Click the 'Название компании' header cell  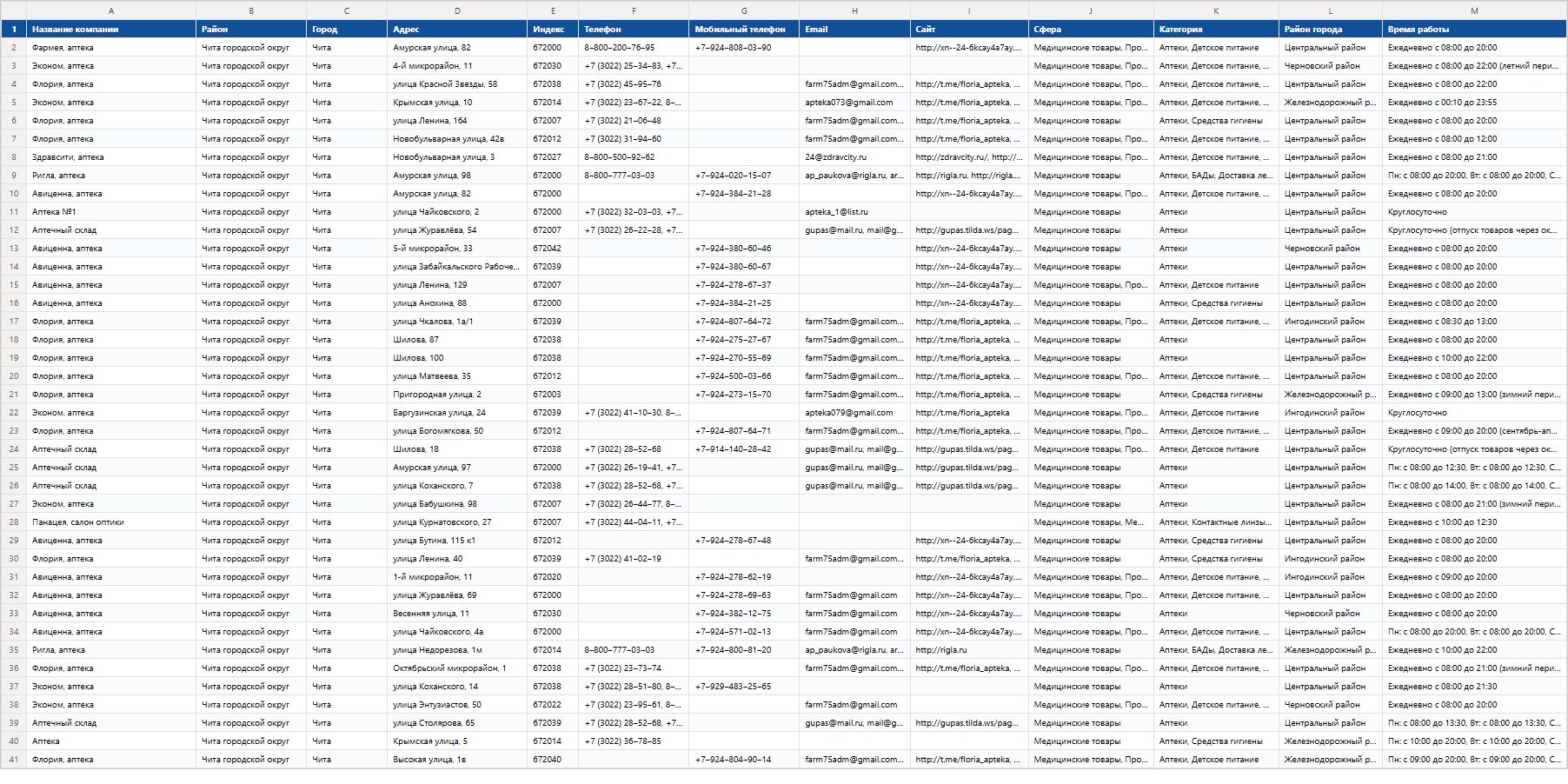111,30
